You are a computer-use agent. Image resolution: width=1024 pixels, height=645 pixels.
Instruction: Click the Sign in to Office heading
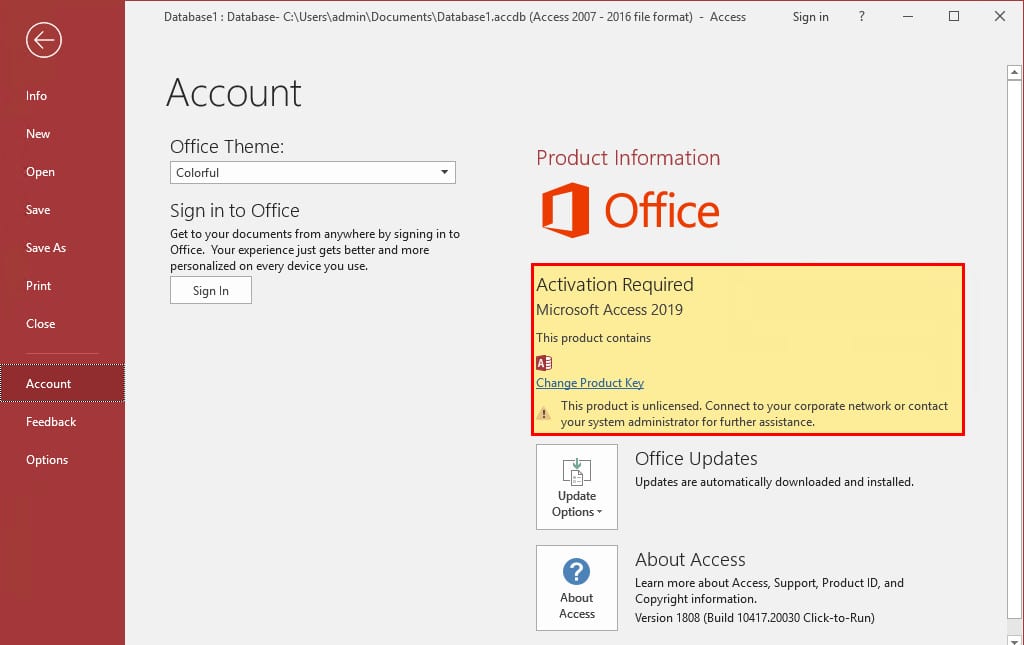click(x=234, y=210)
